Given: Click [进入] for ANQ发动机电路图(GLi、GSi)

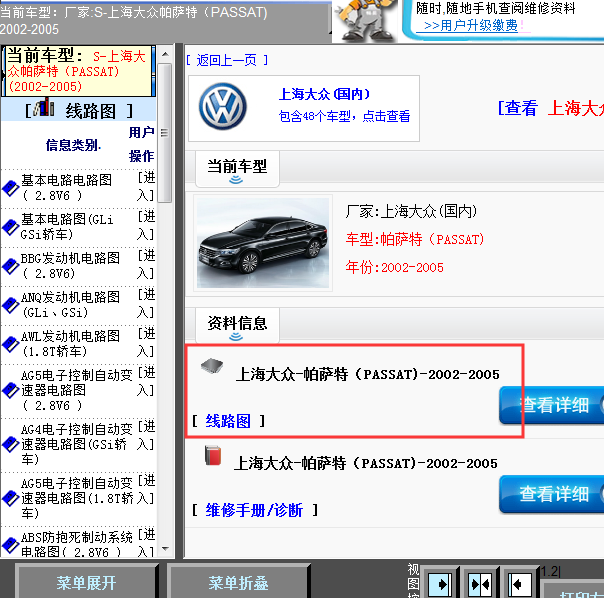Looking at the screenshot, I should (146, 303).
